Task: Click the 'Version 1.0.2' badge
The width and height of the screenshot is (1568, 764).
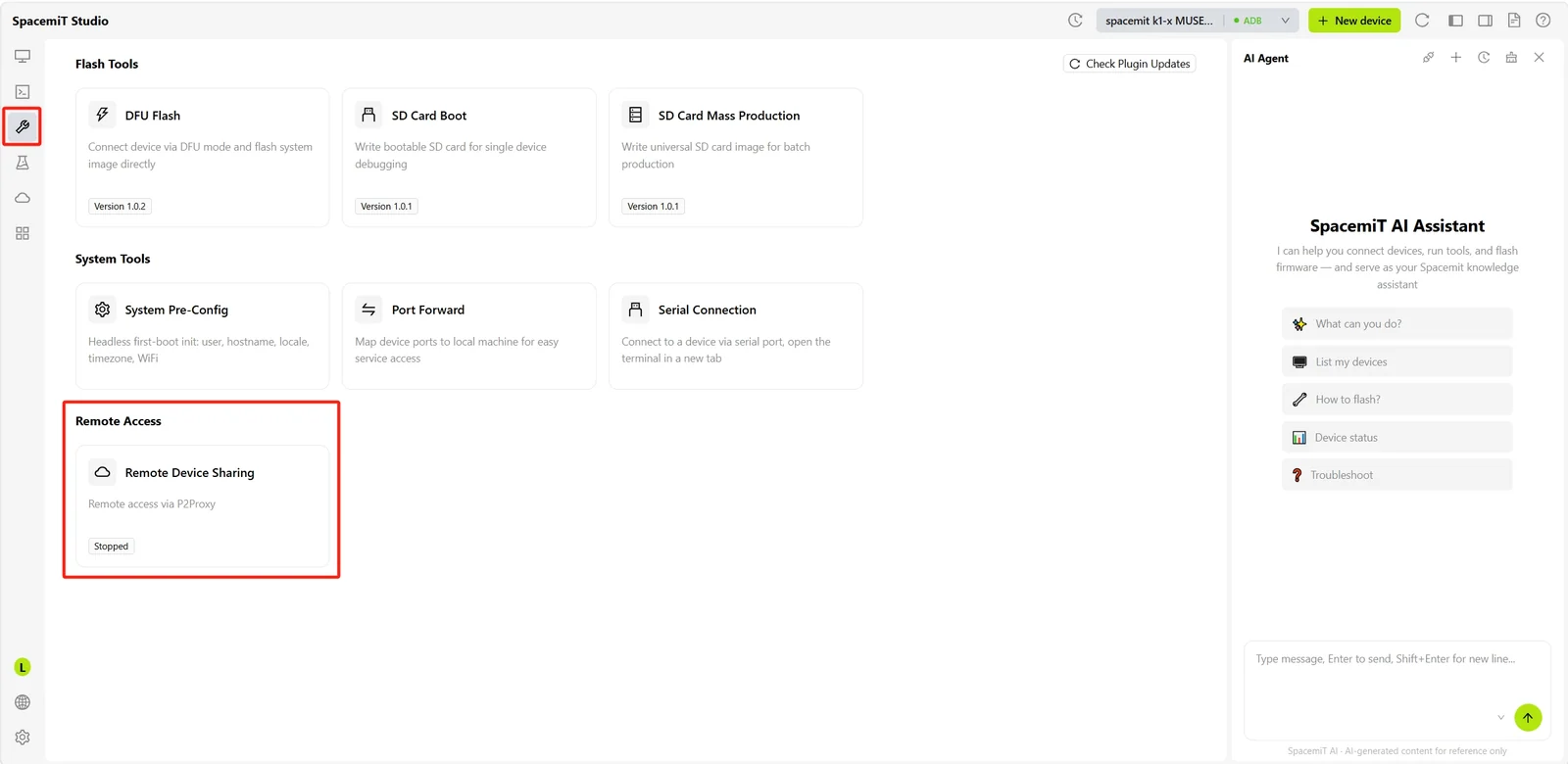Action: pos(120,207)
